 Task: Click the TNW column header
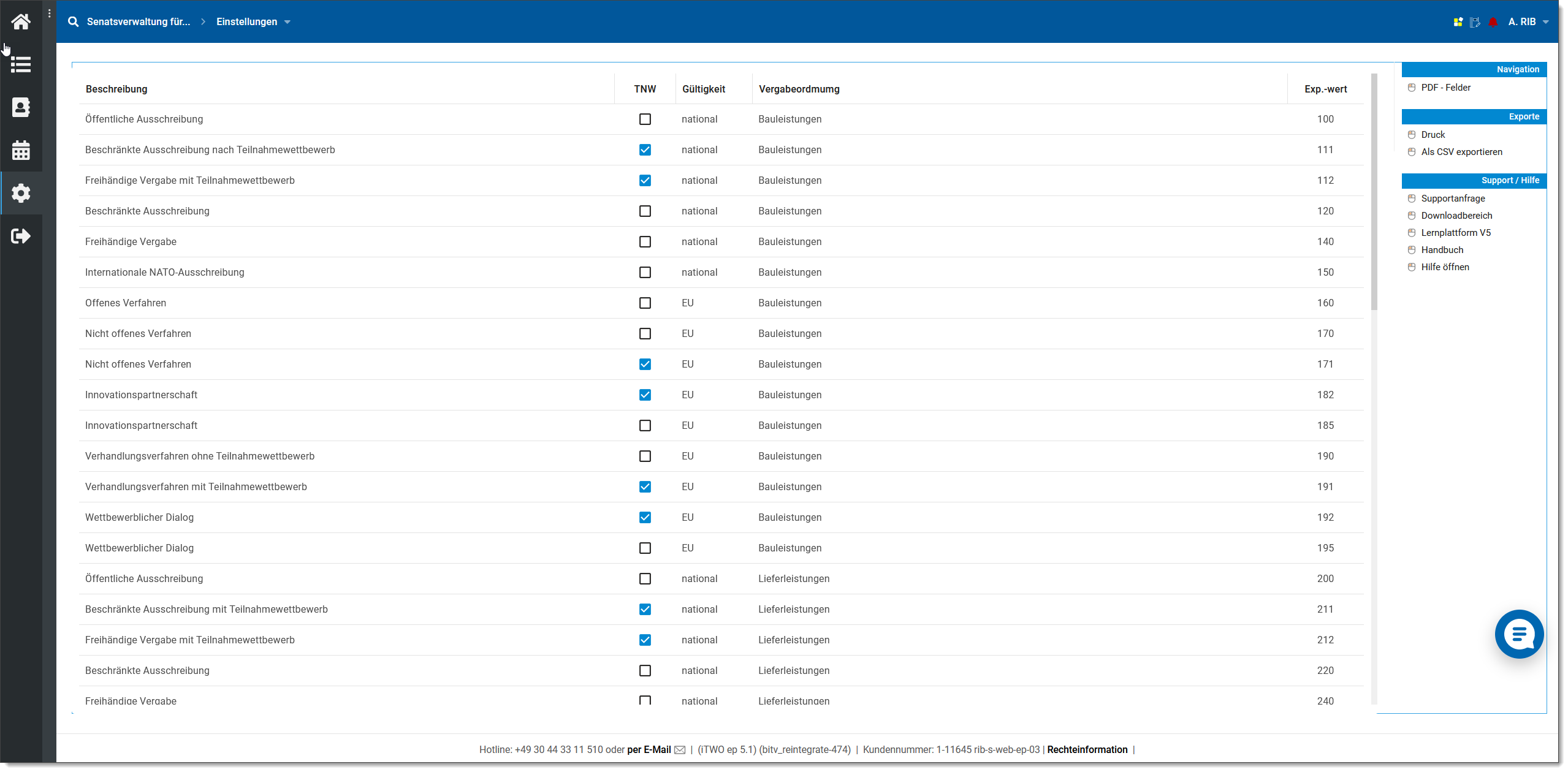pos(645,89)
